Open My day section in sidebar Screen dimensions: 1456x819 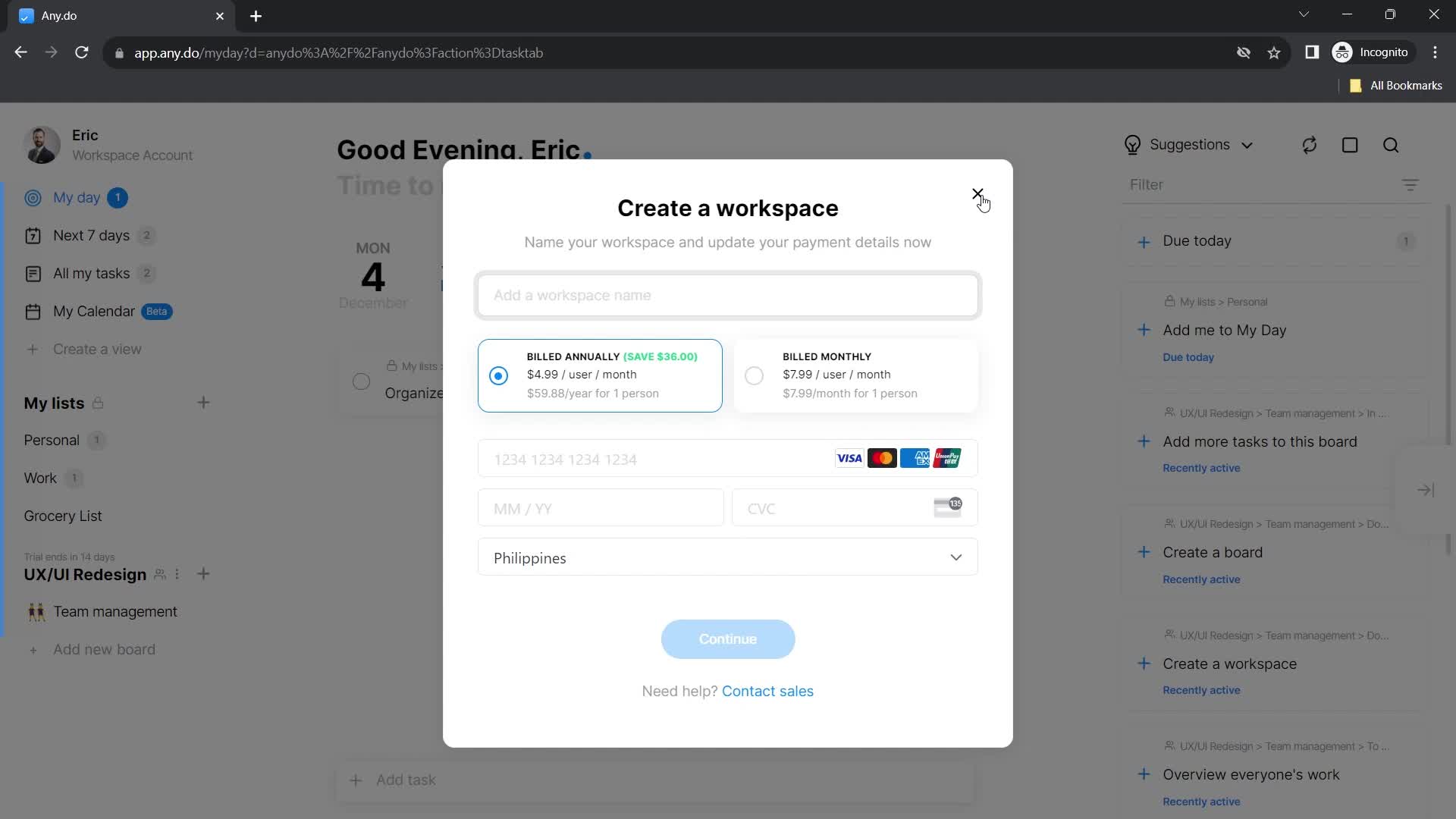pyautogui.click(x=77, y=197)
